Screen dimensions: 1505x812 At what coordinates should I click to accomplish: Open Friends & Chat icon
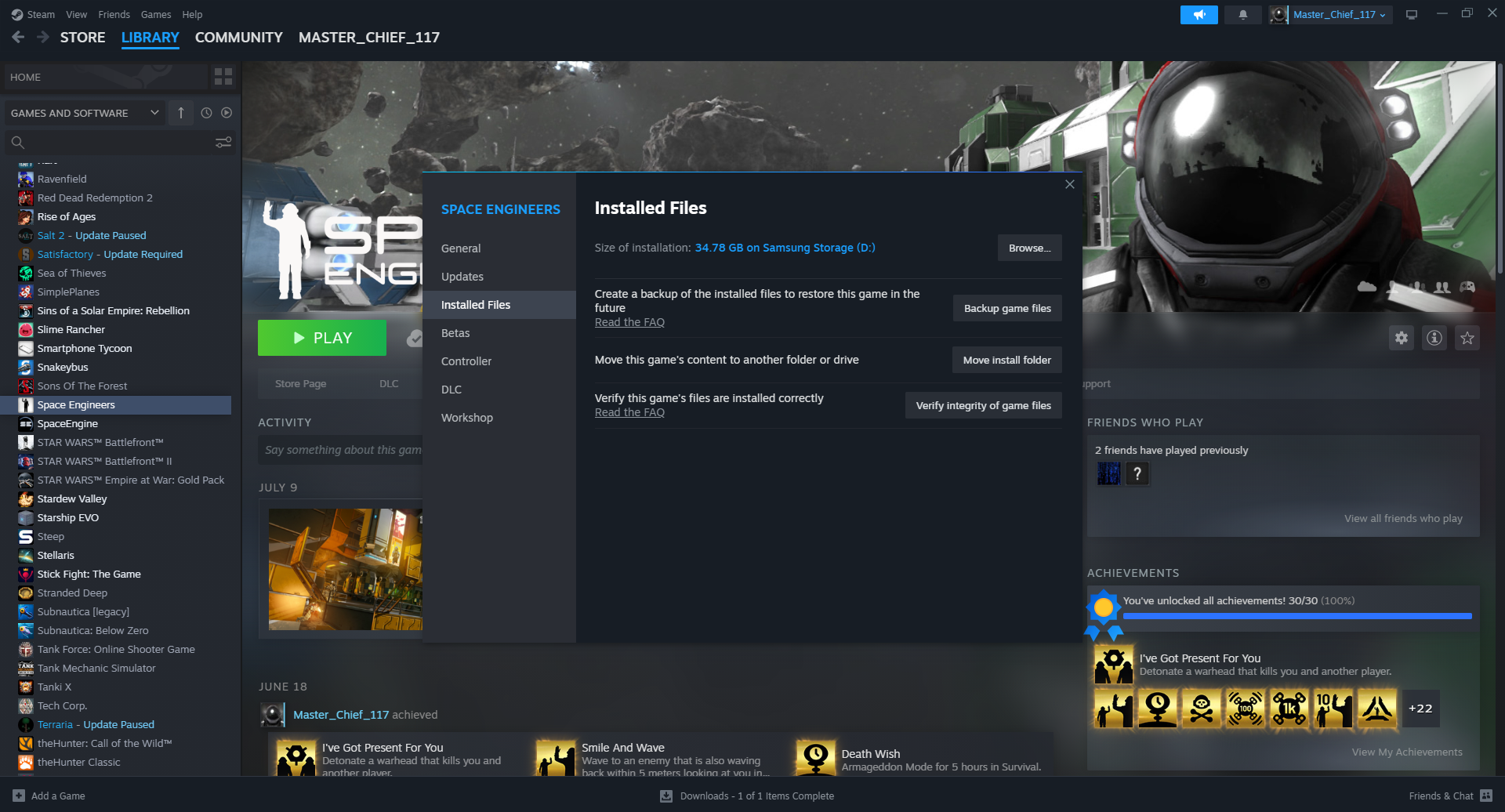click(x=1486, y=796)
